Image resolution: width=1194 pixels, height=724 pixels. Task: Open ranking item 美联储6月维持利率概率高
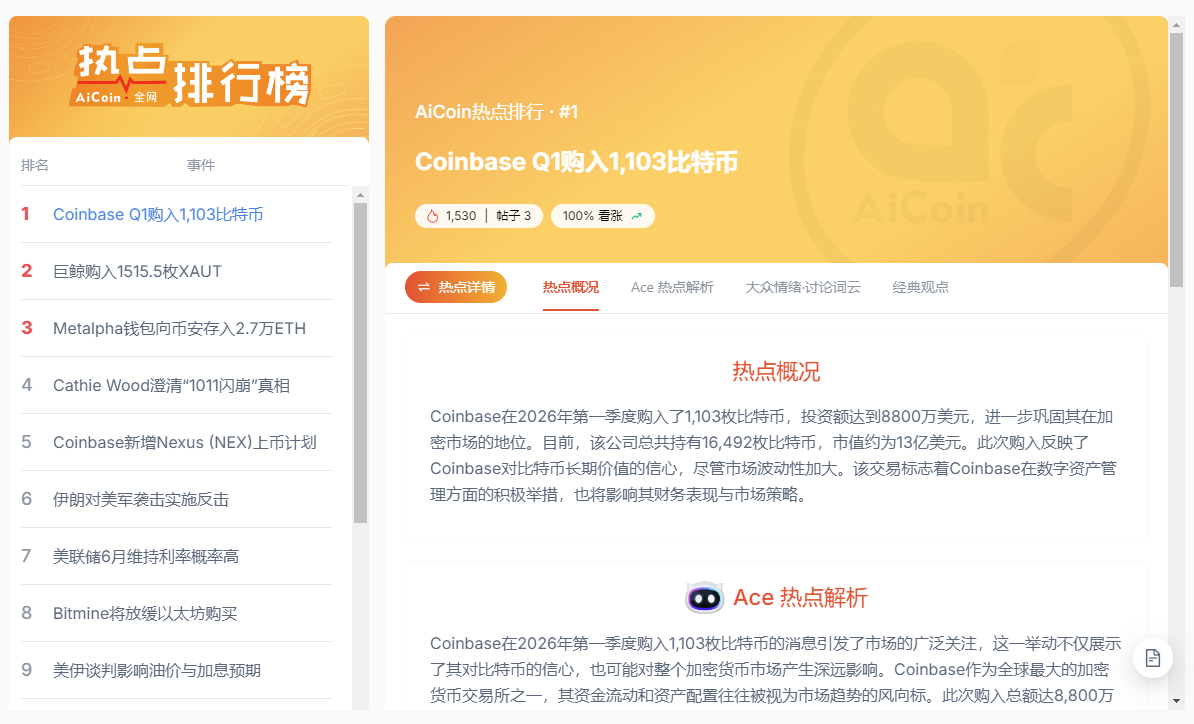pos(177,557)
